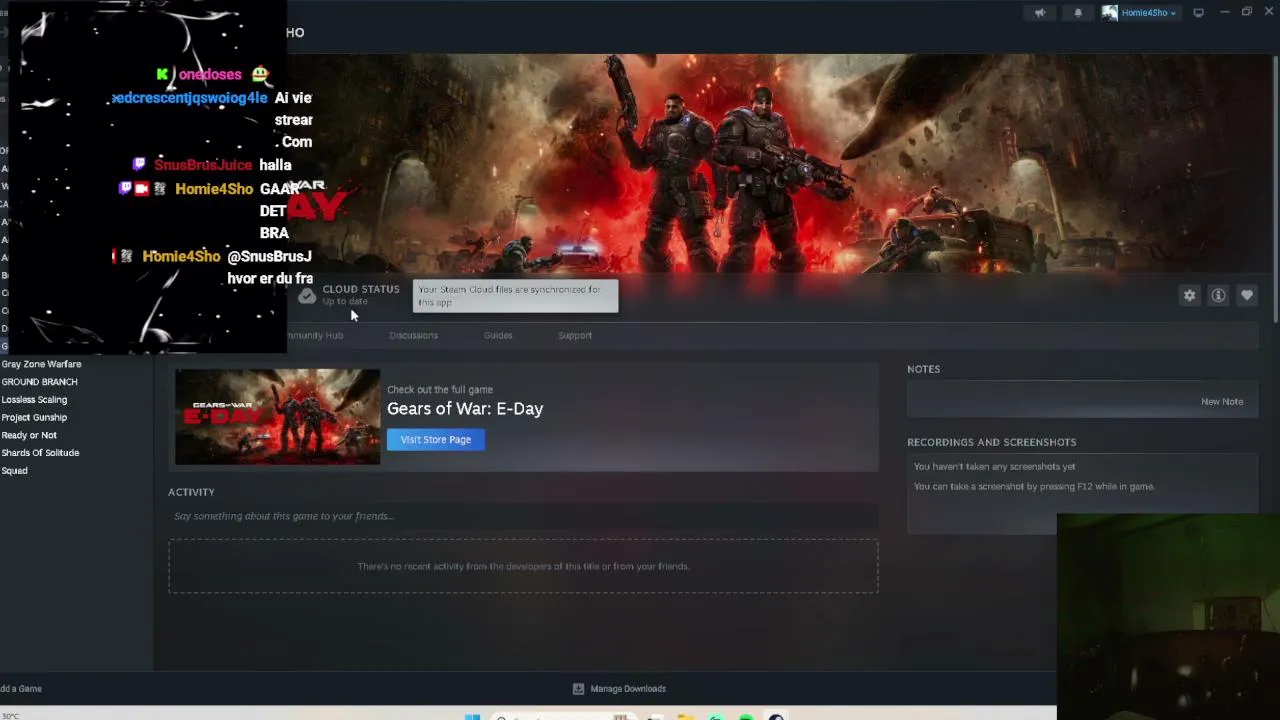The height and width of the screenshot is (720, 1280).
Task: Expand the Homie4Sho account dropdown
Action: tap(1148, 13)
